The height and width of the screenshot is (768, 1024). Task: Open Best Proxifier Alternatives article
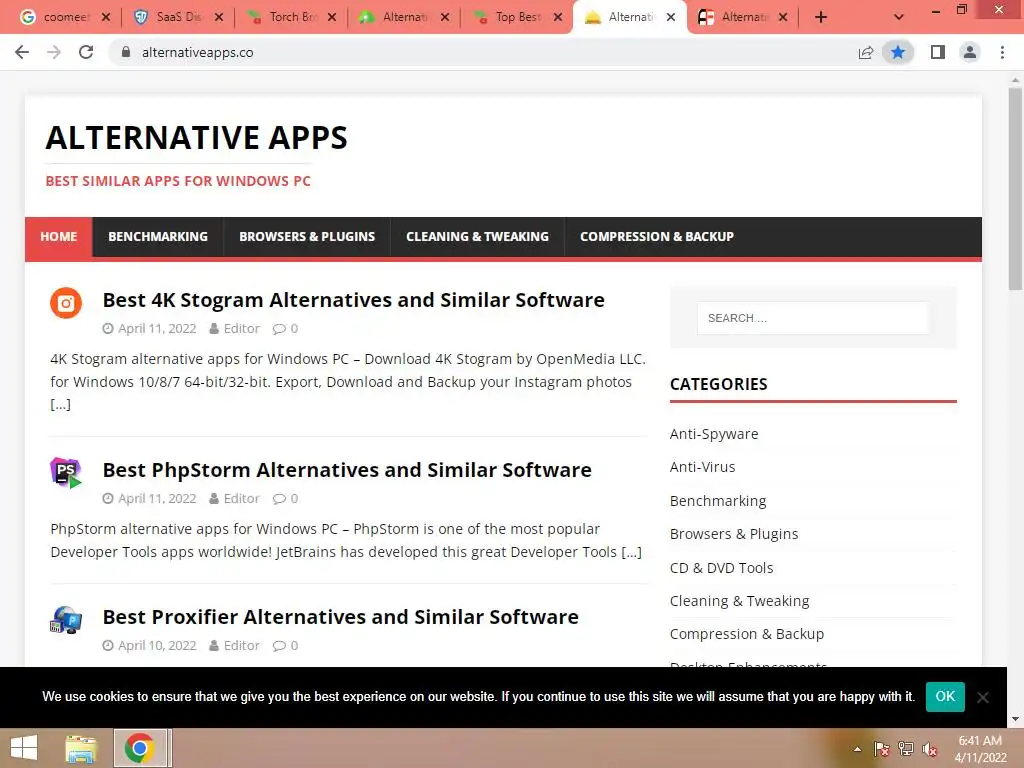pos(340,616)
